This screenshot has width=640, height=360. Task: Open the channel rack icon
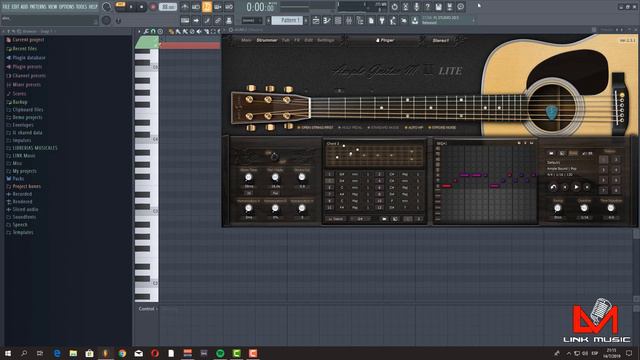click(338, 20)
